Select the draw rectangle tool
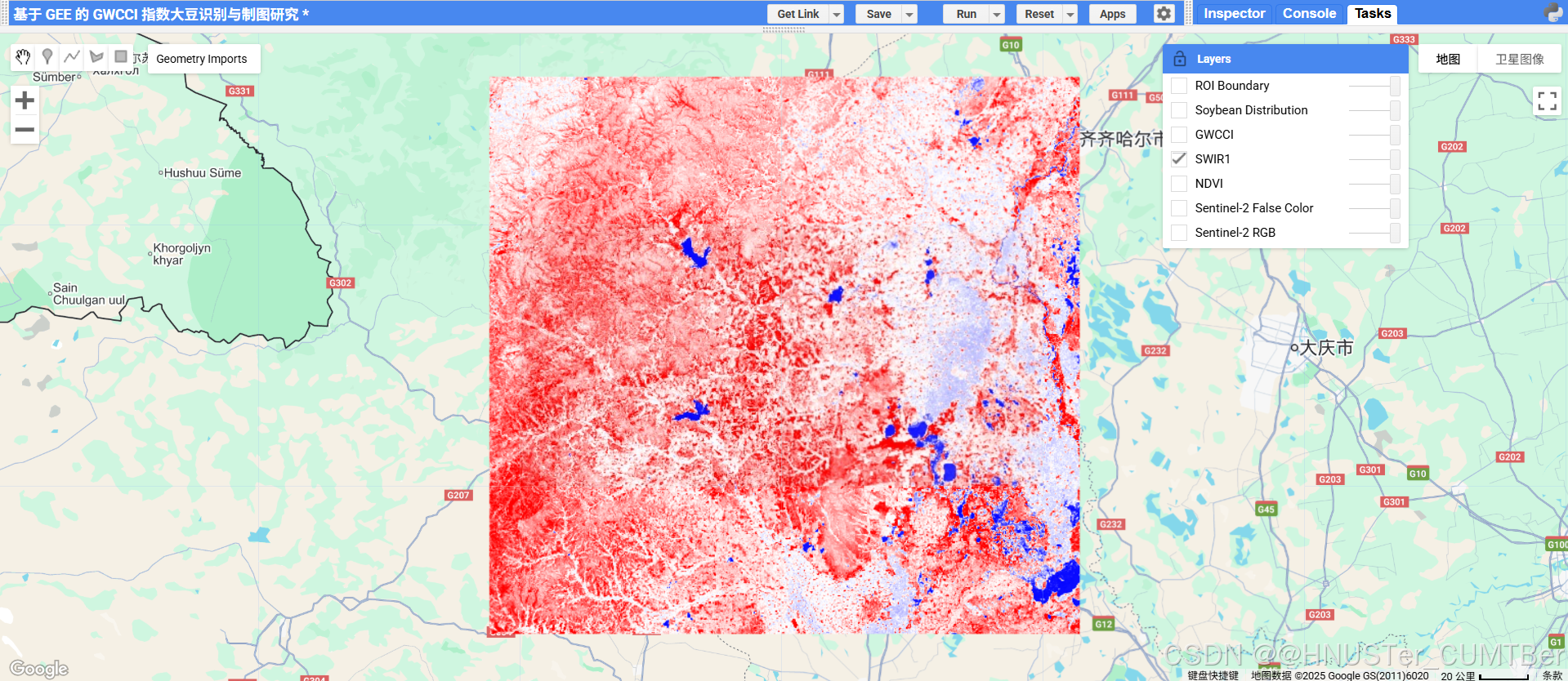The image size is (1568, 681). tap(121, 57)
